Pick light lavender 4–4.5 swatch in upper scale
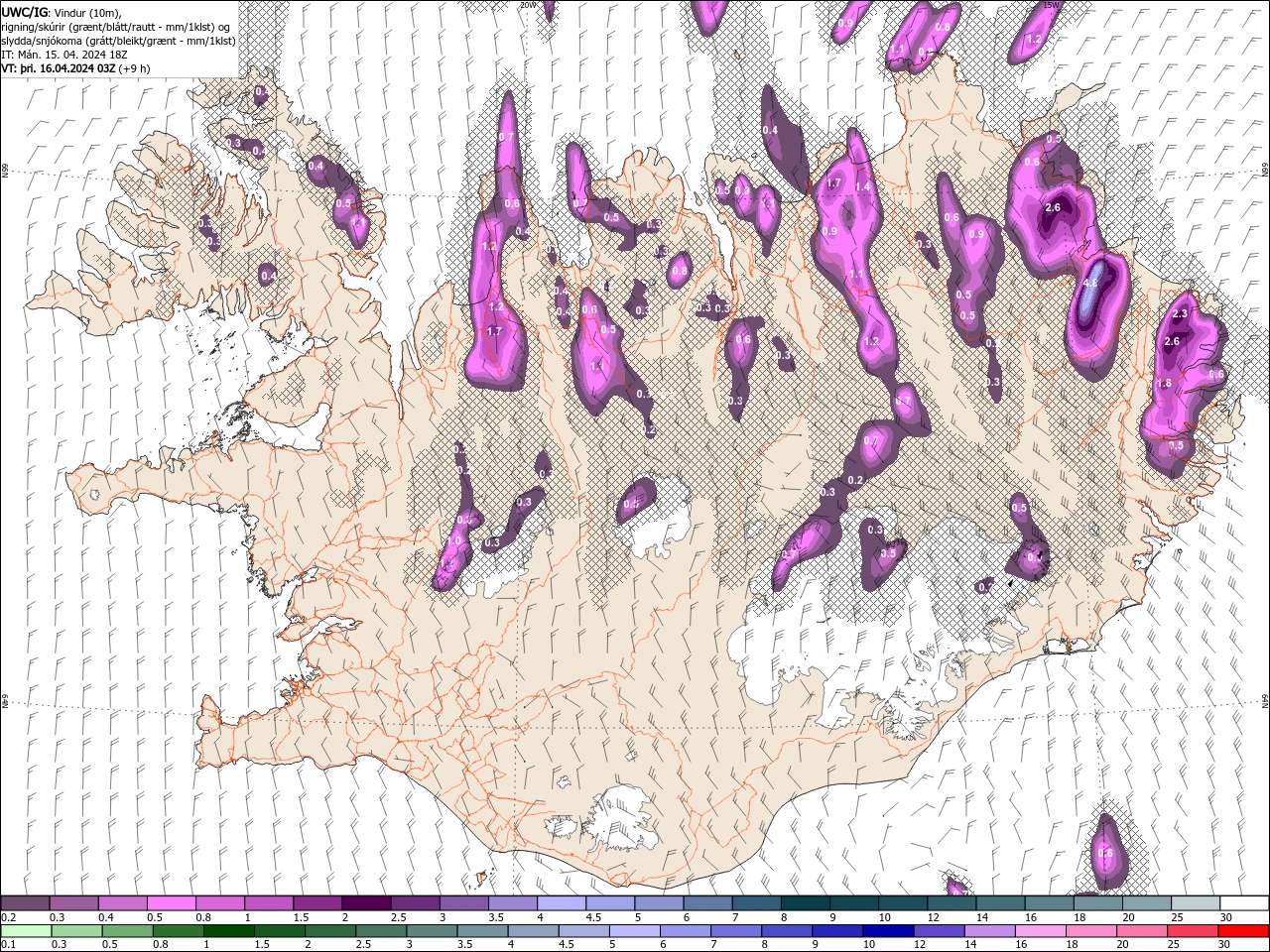The width and height of the screenshot is (1270, 952). coord(561,903)
